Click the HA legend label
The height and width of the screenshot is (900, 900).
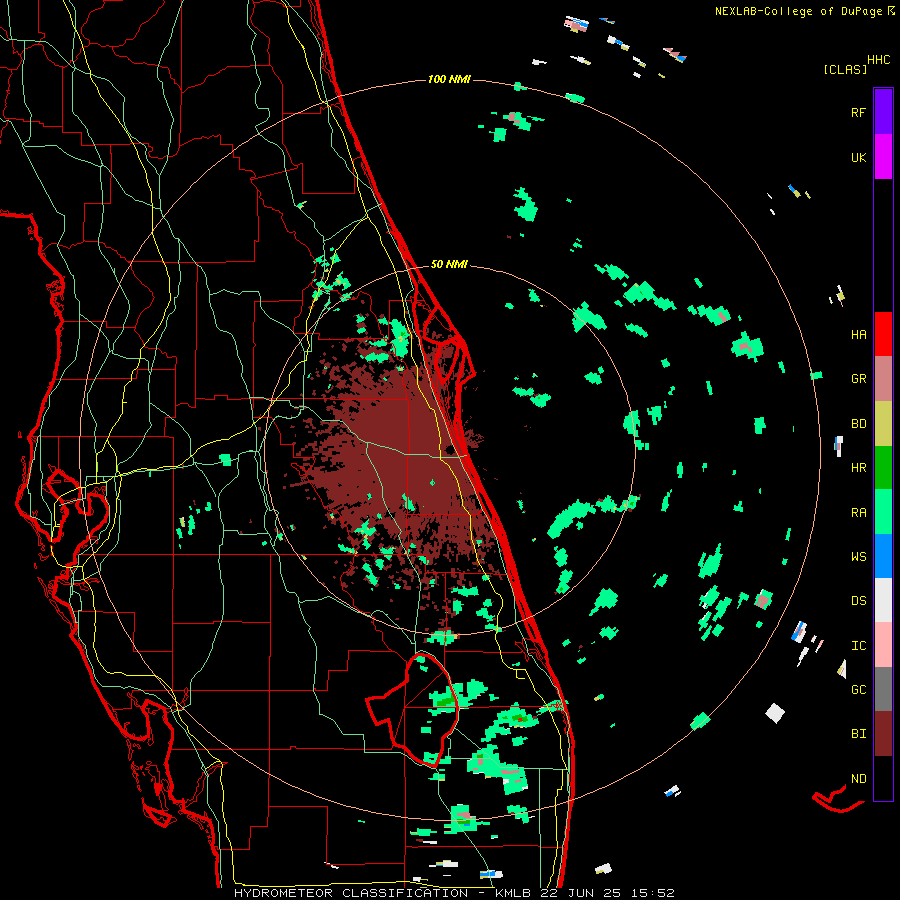pyautogui.click(x=859, y=335)
